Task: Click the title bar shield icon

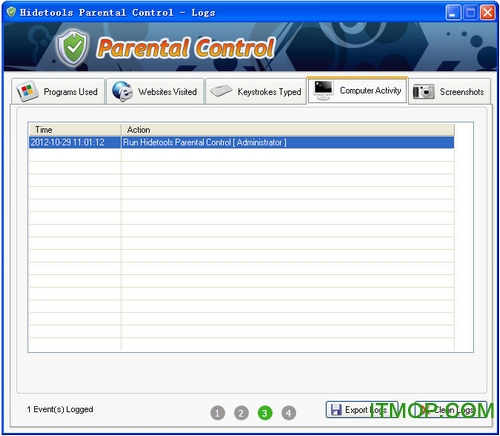Action: point(12,12)
